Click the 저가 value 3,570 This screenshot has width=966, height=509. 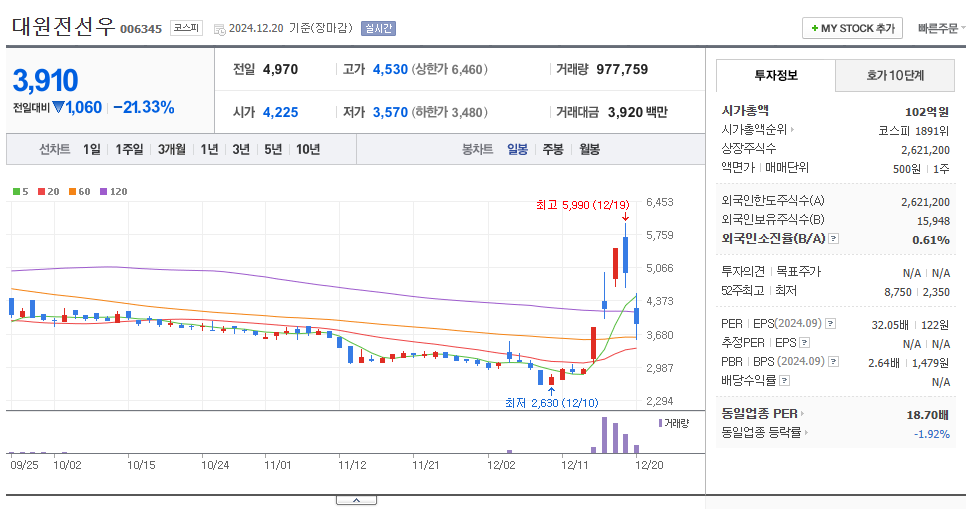point(391,112)
